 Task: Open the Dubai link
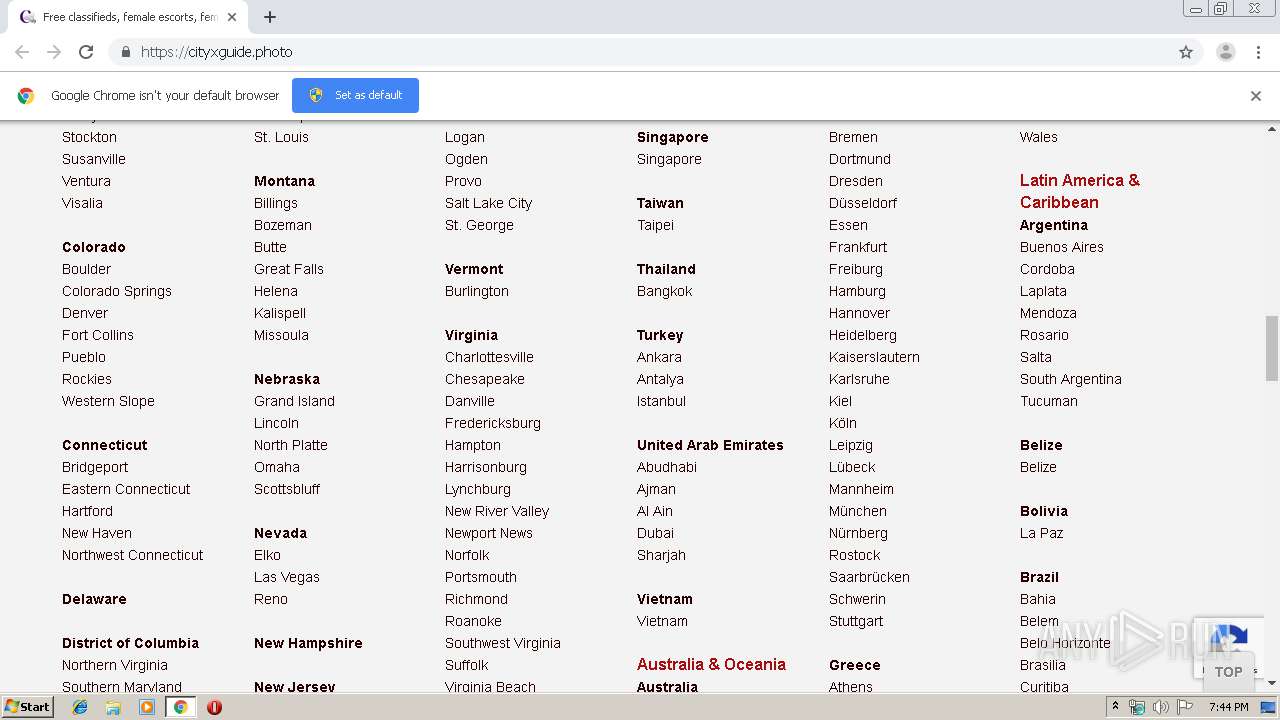coord(655,533)
